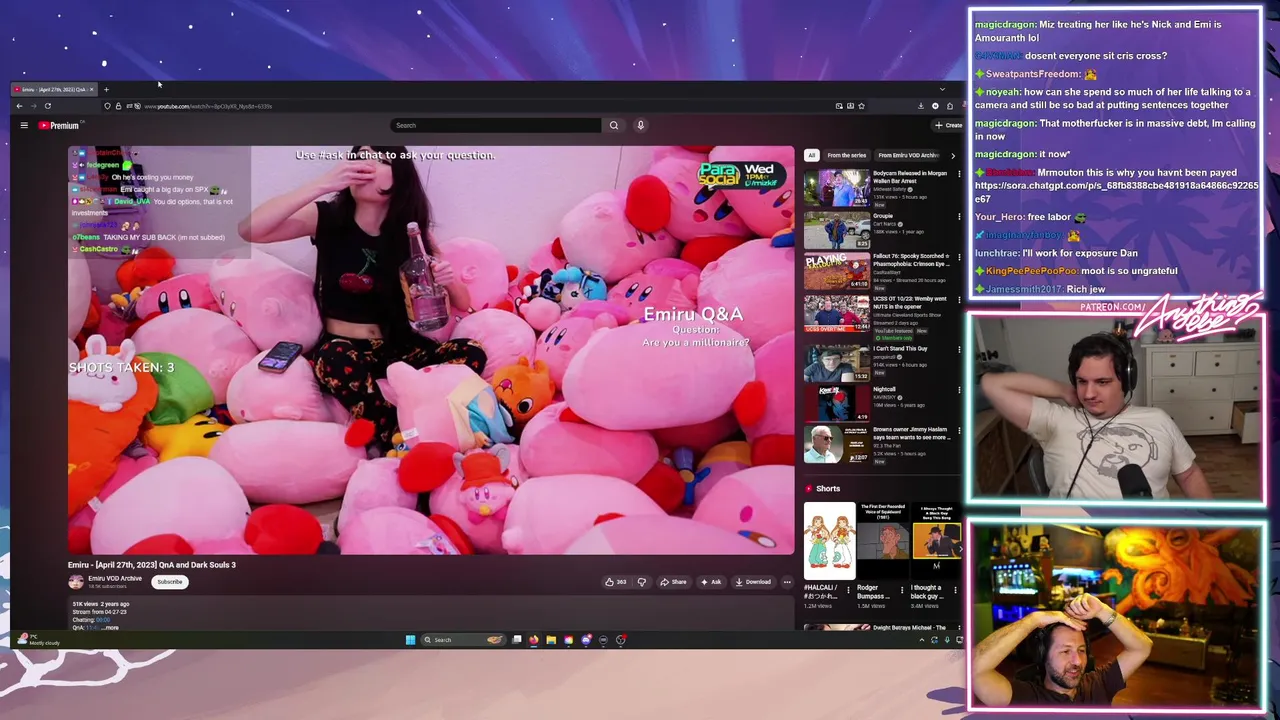Click the Sora ChatGPT link in stream chat

tap(1116, 192)
